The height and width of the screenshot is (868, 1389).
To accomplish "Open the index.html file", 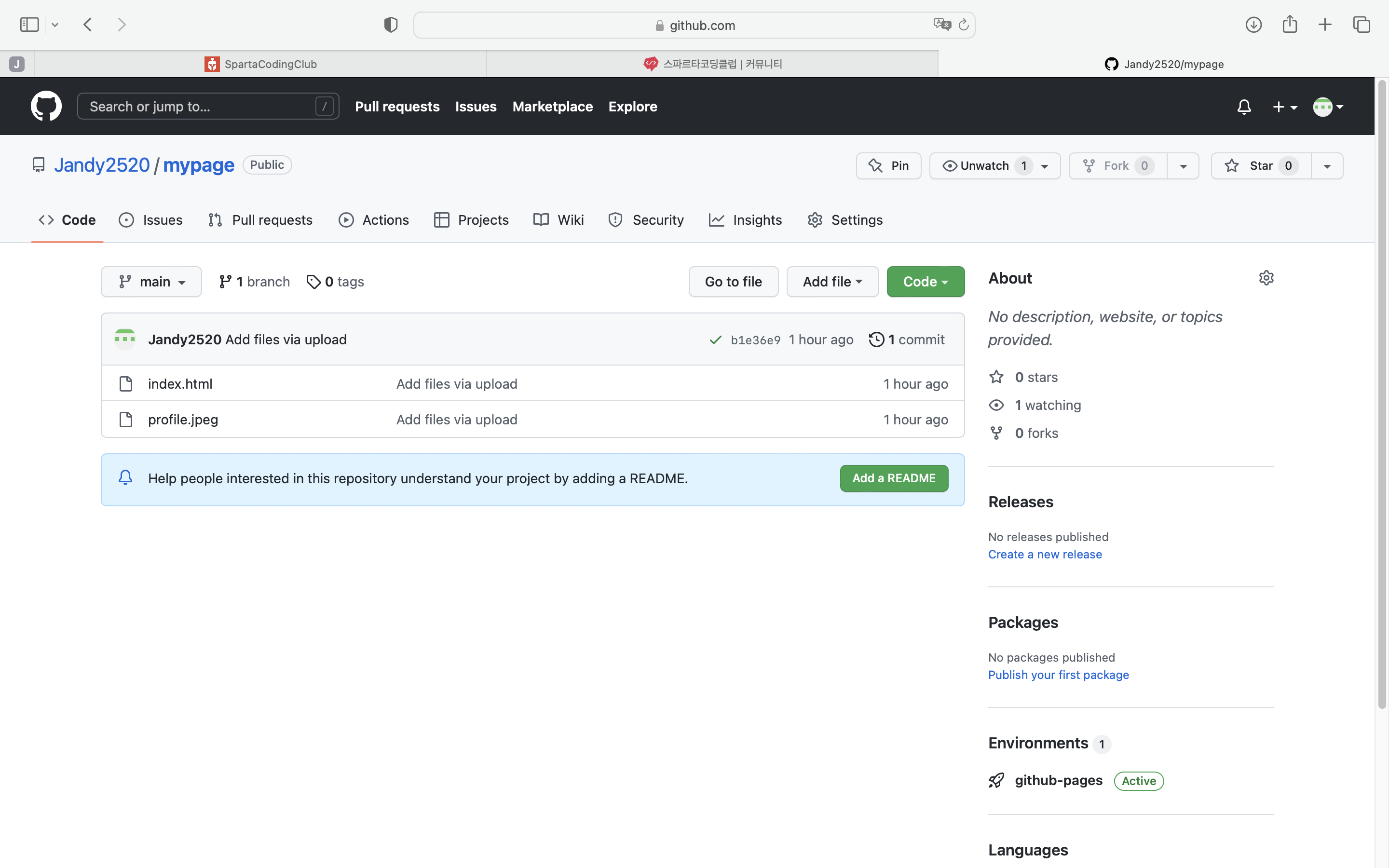I will [x=180, y=384].
